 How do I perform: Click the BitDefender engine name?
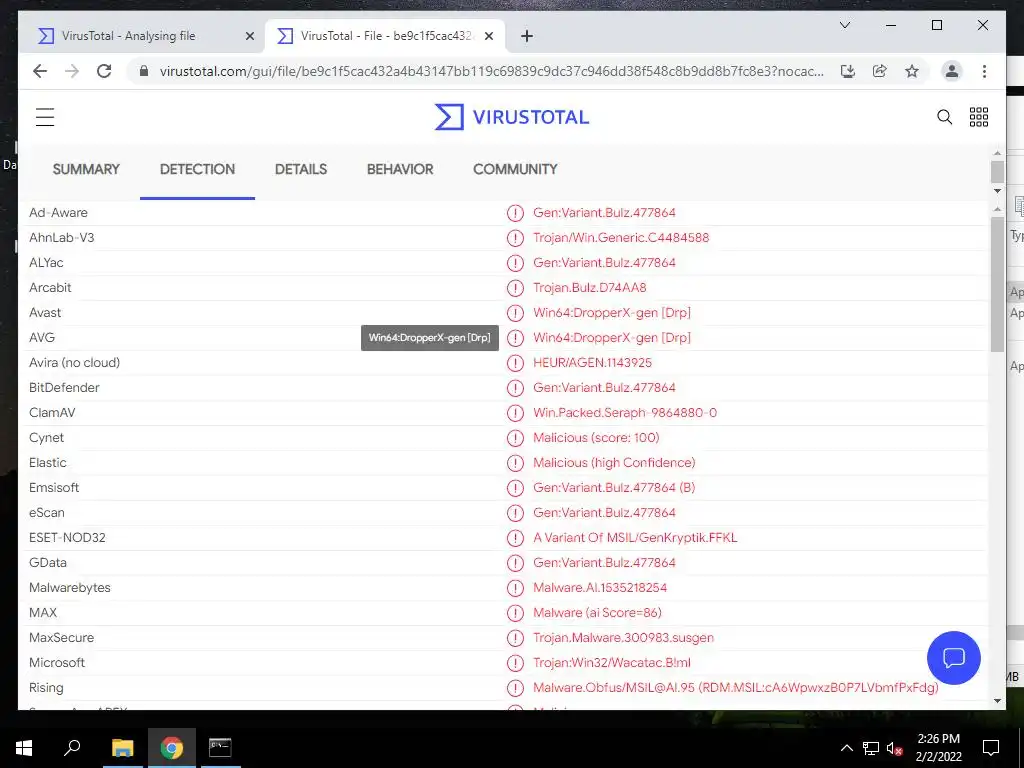coord(64,387)
